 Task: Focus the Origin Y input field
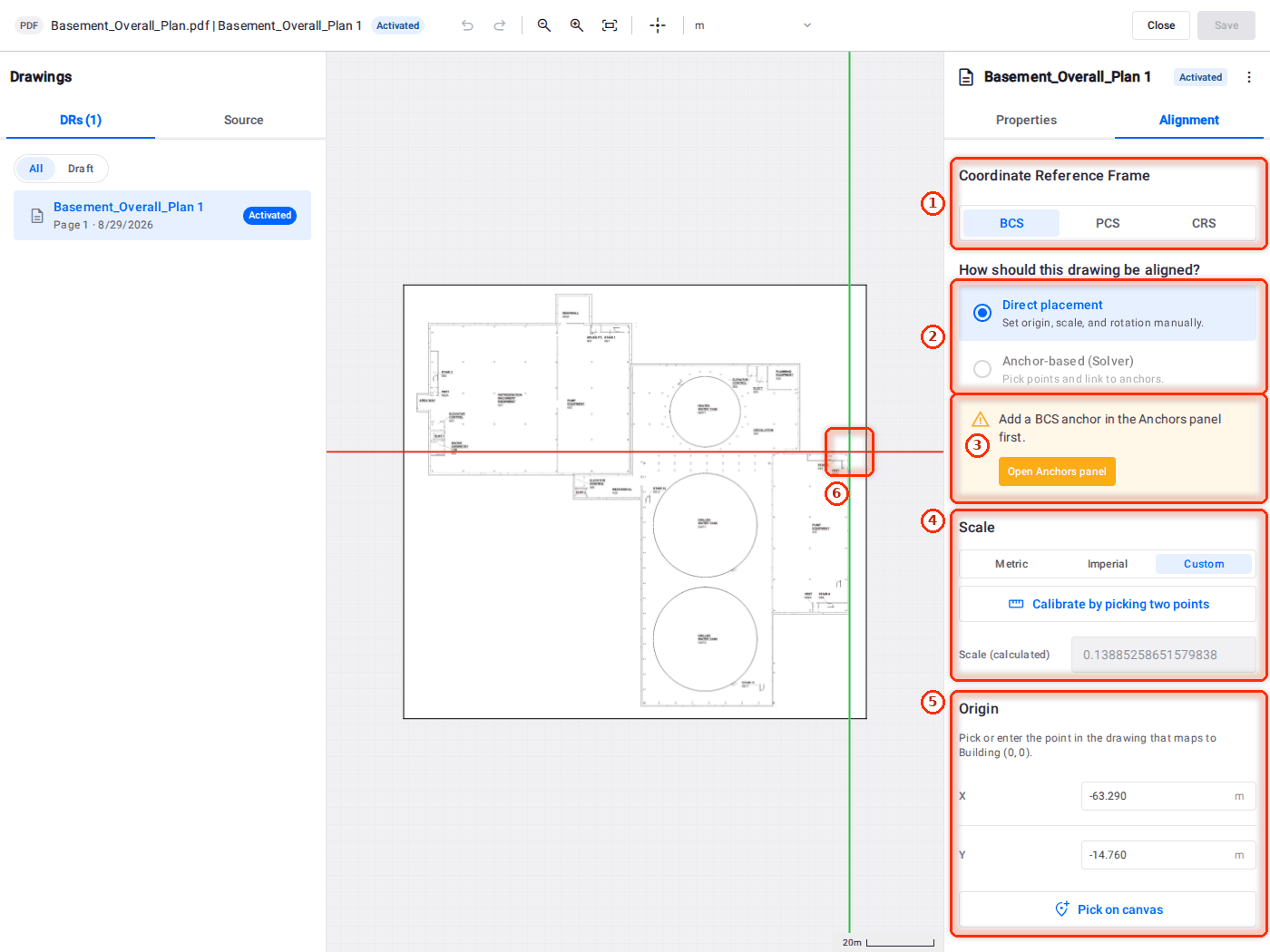pyautogui.click(x=1168, y=855)
